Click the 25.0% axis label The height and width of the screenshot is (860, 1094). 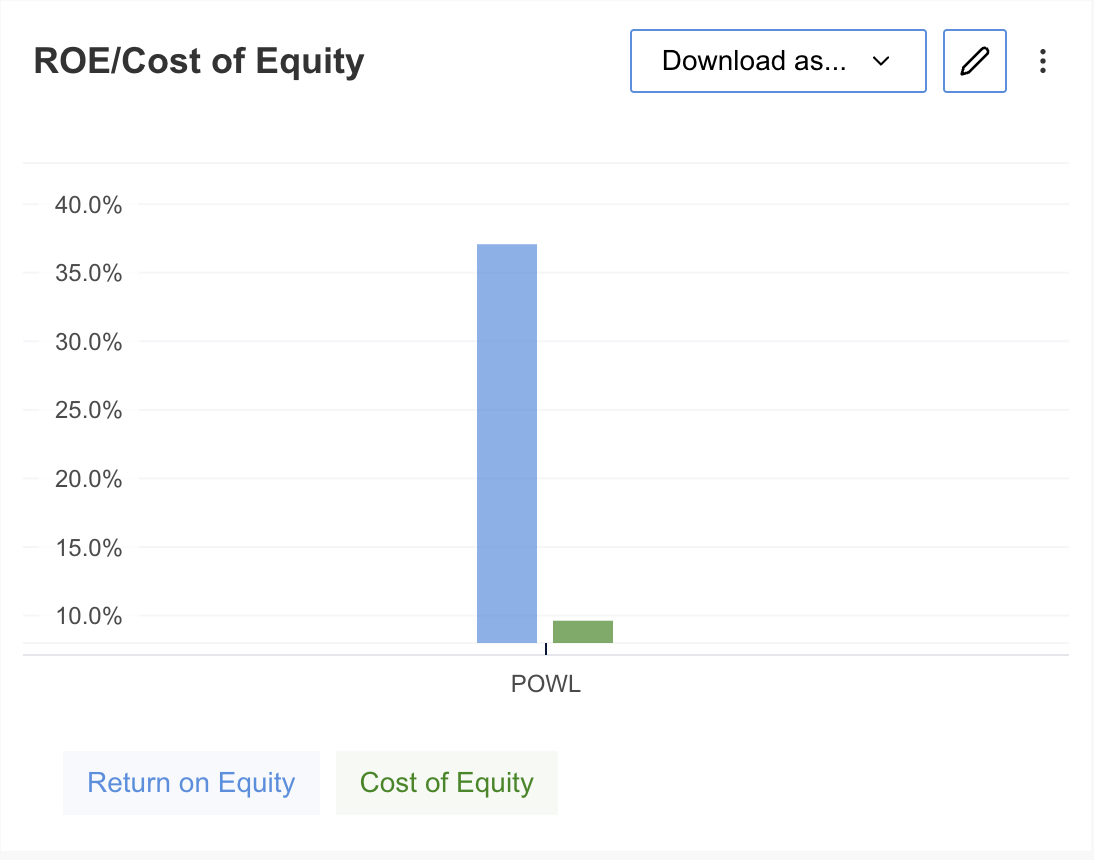pyautogui.click(x=89, y=409)
